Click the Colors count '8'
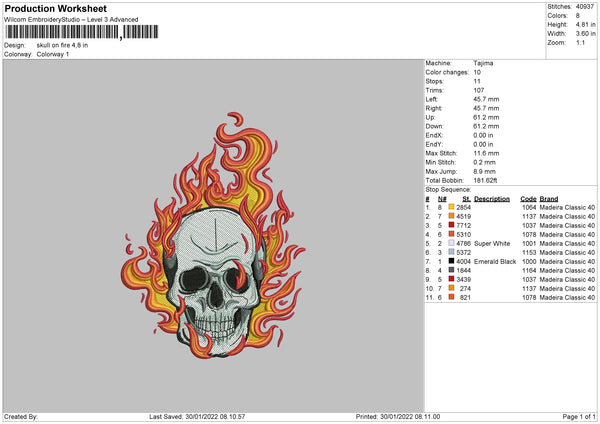 click(x=578, y=16)
